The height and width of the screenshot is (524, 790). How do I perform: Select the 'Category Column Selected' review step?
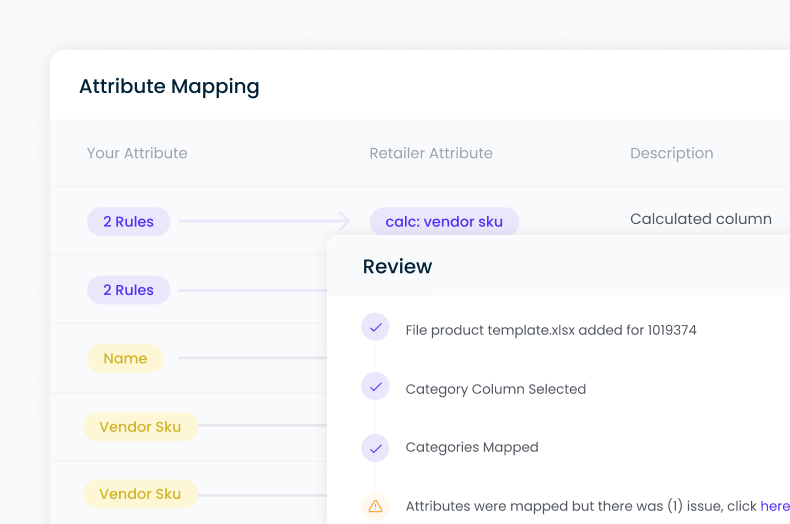tap(495, 389)
